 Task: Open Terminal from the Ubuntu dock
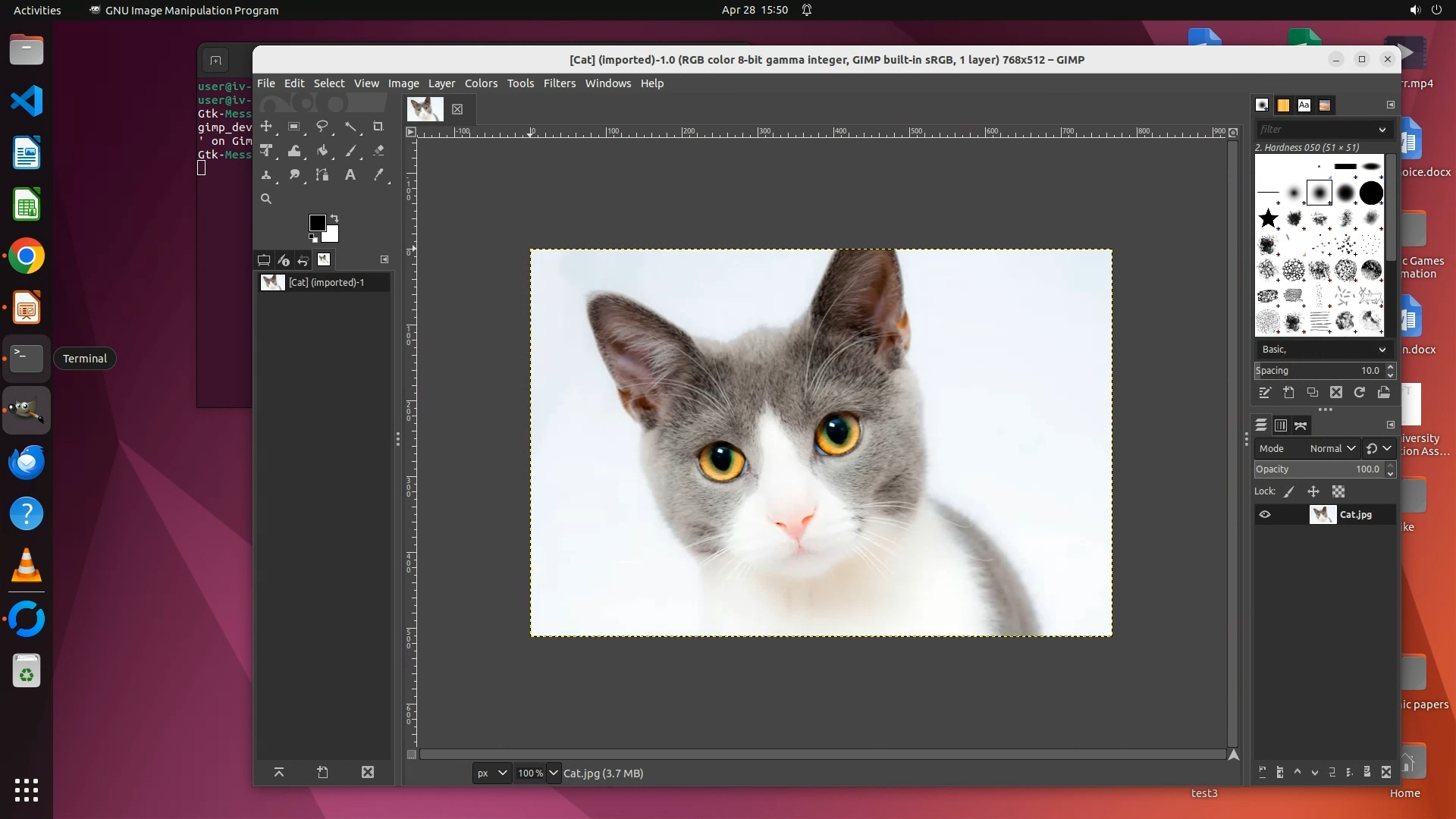[27, 359]
